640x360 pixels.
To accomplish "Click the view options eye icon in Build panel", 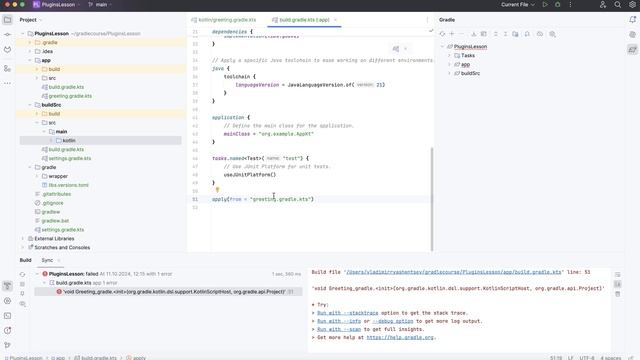I will click(x=22, y=304).
